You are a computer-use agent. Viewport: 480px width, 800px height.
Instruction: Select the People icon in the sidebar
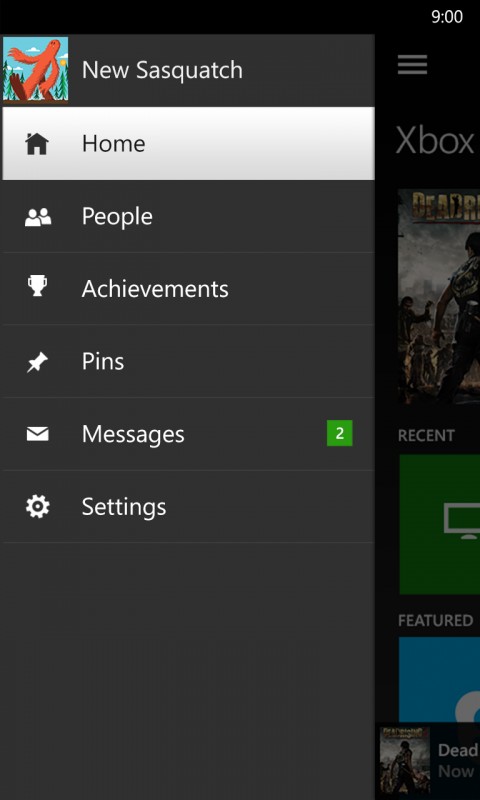pyautogui.click(x=38, y=217)
